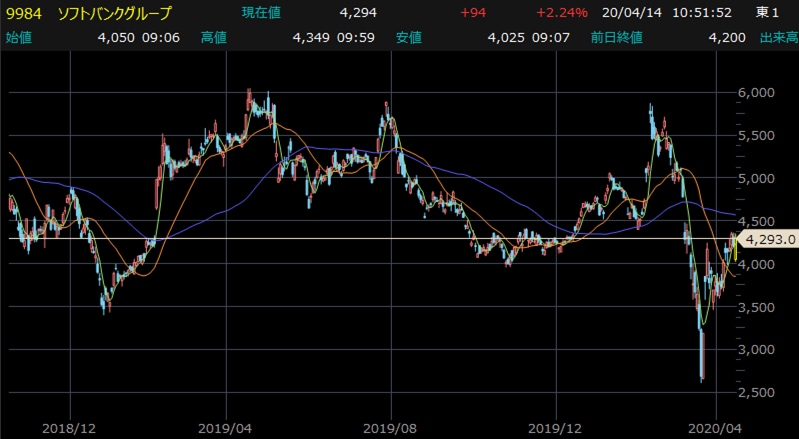
Task: Click the 5,500 price axis label
Action: click(x=757, y=135)
